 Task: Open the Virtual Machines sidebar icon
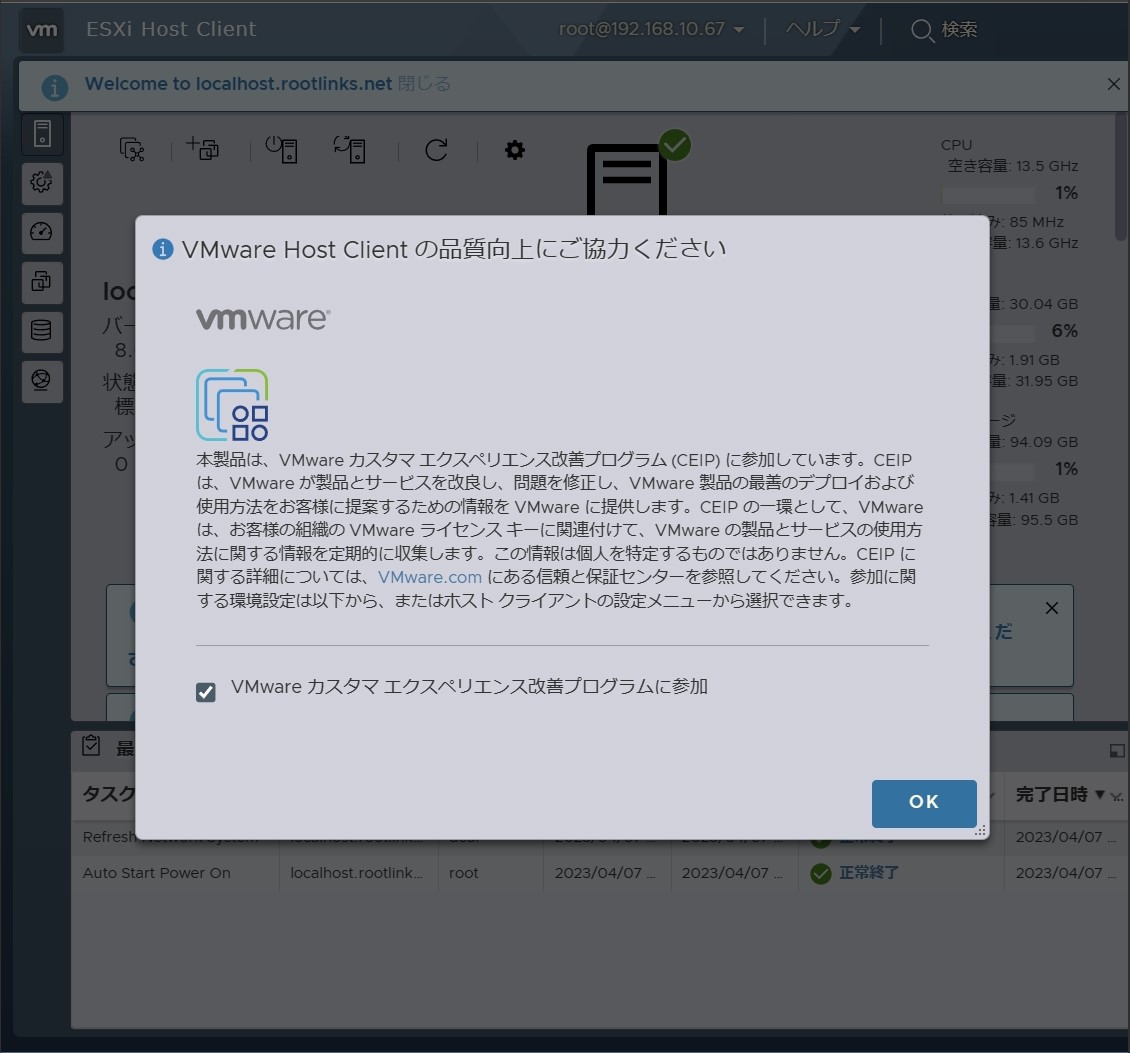(x=42, y=282)
